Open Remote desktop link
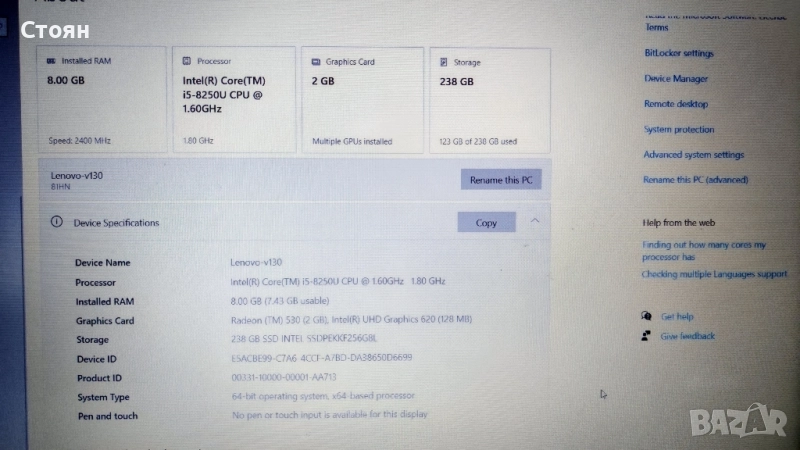Image resolution: width=800 pixels, height=450 pixels. pos(676,104)
